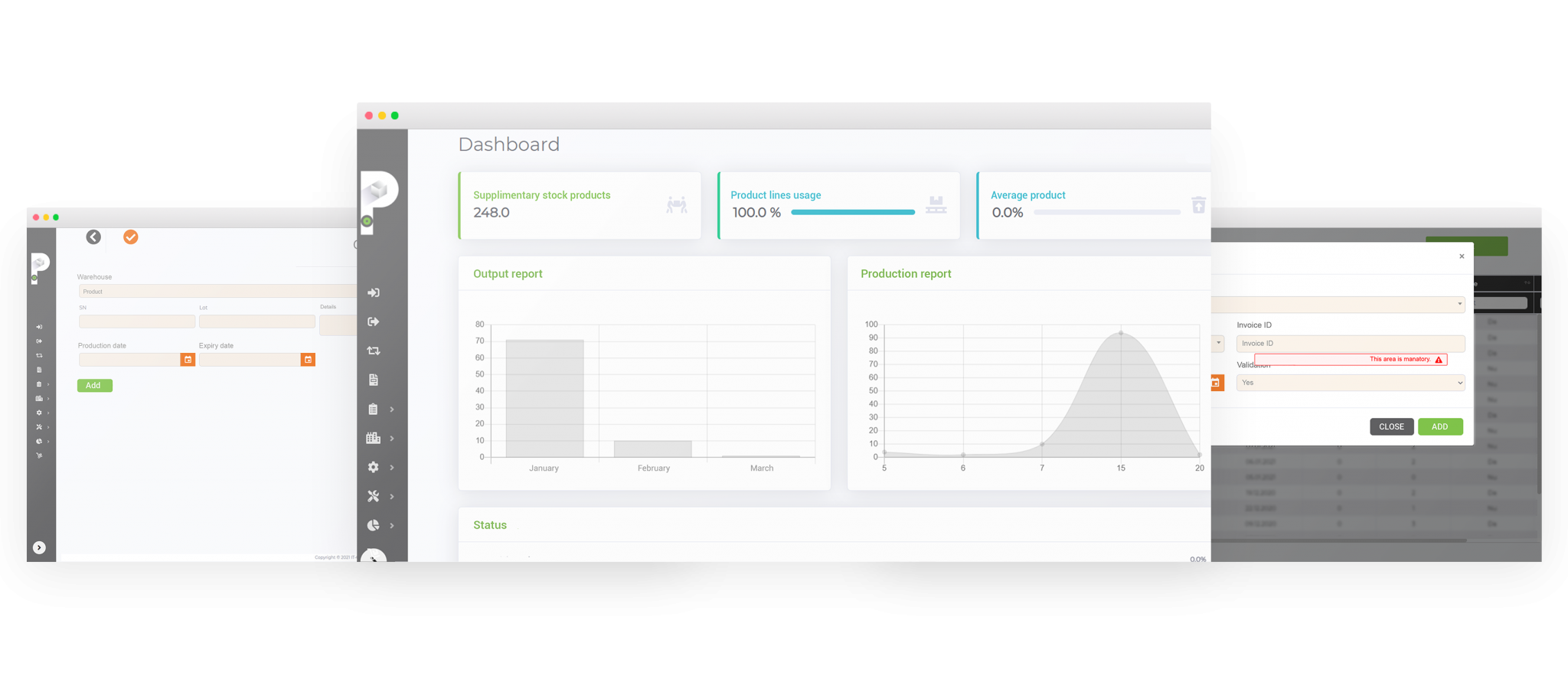Click the Dashboard page title
This screenshot has width=1568, height=692.
point(509,144)
